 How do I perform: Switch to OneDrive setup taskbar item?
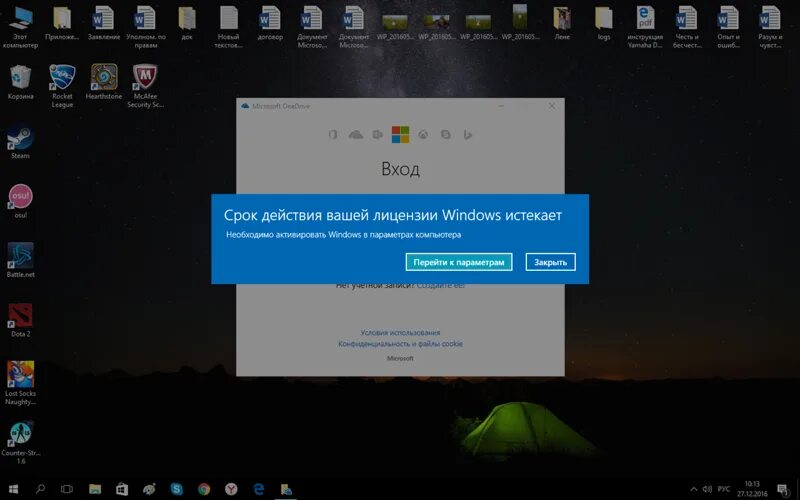tap(286, 489)
